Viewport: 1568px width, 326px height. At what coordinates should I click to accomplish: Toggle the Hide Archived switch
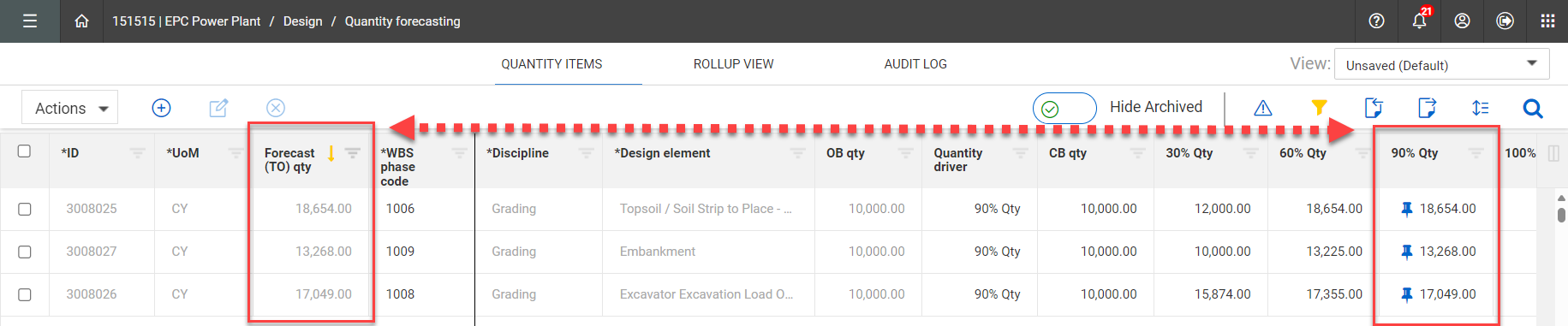pos(1064,109)
